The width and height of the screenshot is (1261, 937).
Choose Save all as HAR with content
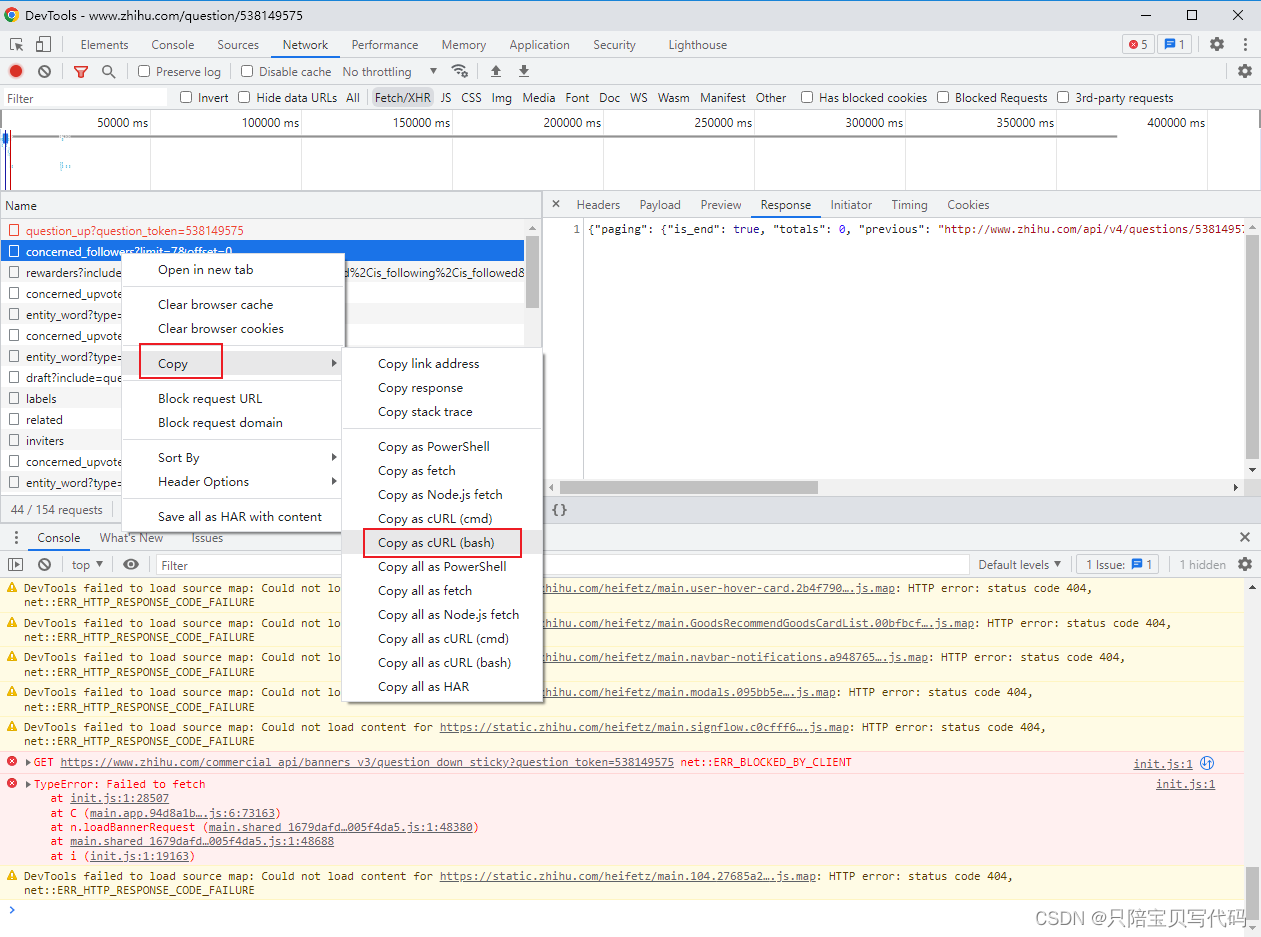(232, 516)
